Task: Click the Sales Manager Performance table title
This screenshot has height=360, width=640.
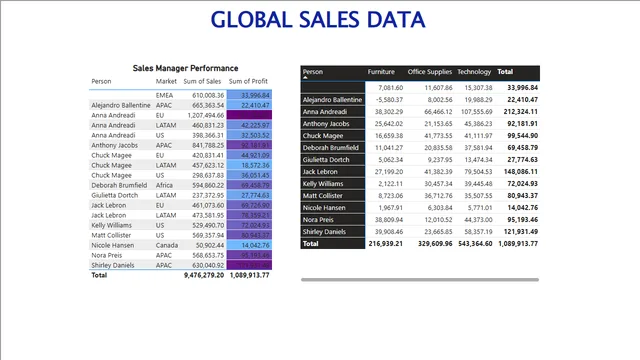Action: pyautogui.click(x=185, y=68)
